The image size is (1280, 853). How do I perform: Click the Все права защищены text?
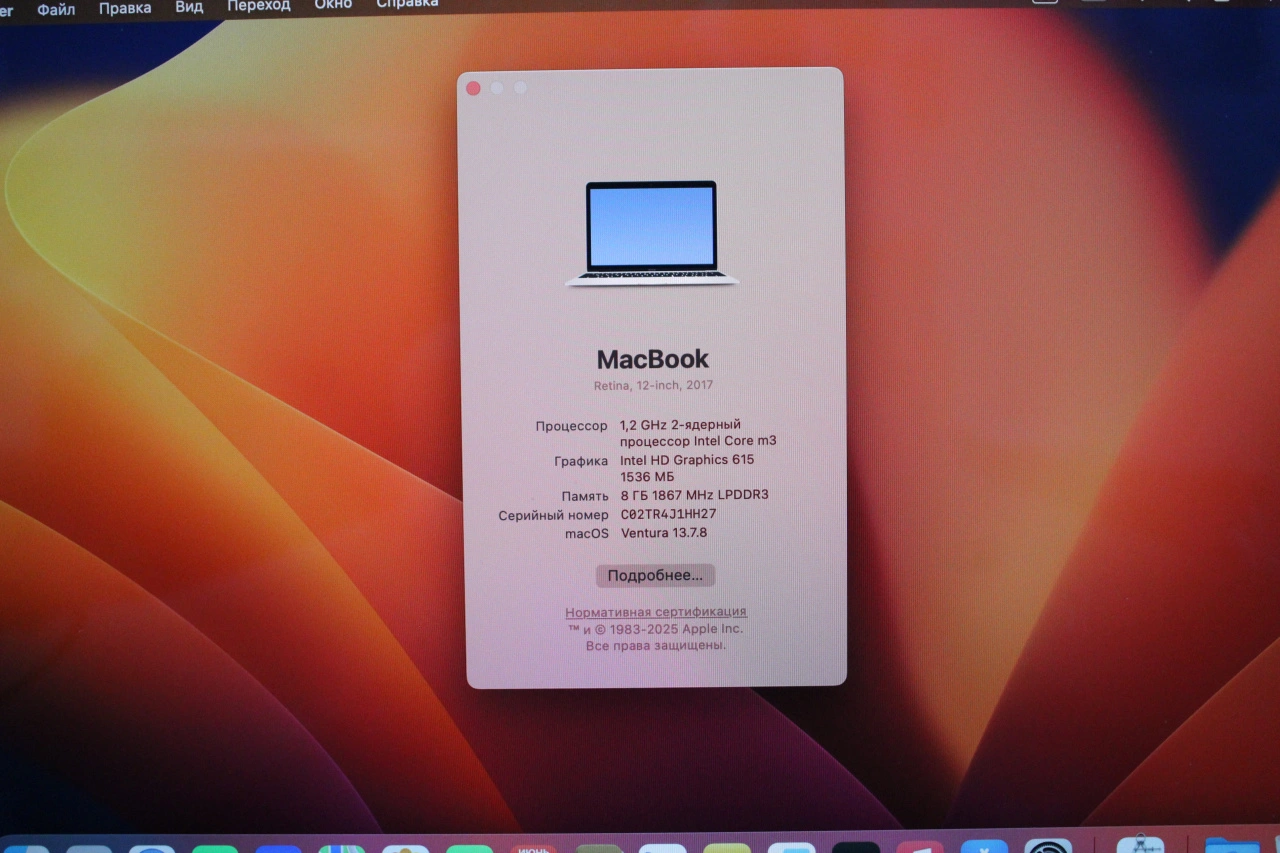(656, 646)
